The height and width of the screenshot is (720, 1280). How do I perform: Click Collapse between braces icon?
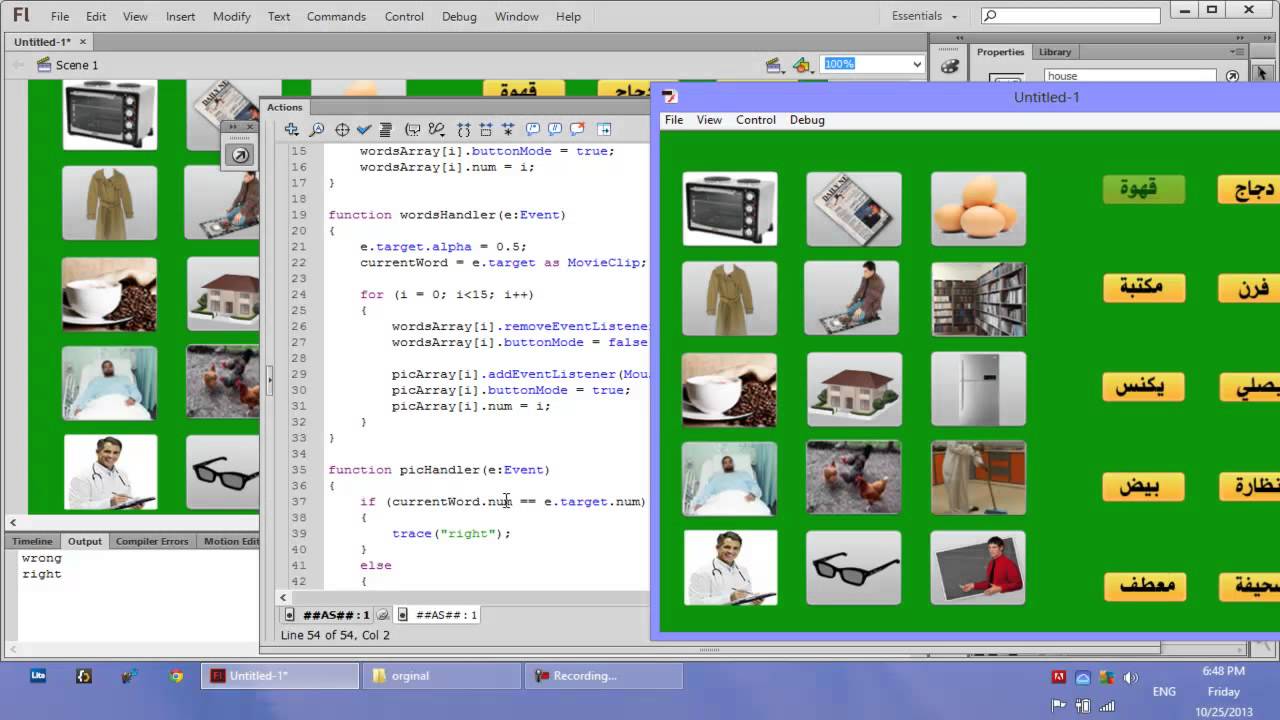coord(464,129)
